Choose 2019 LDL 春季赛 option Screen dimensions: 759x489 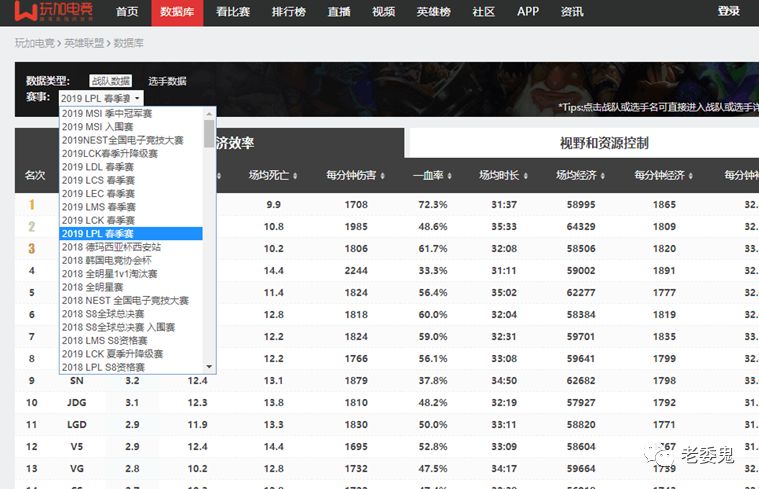tap(131, 167)
